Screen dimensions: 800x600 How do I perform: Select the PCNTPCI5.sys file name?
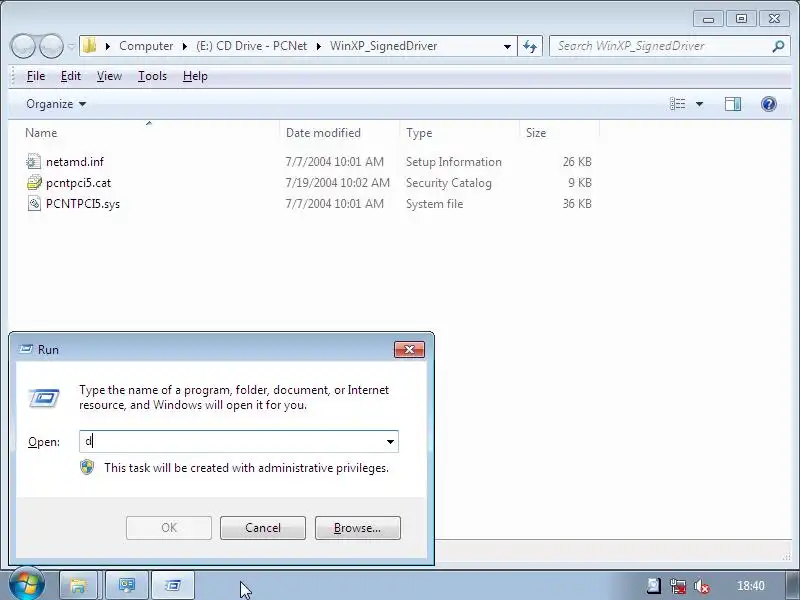(83, 204)
